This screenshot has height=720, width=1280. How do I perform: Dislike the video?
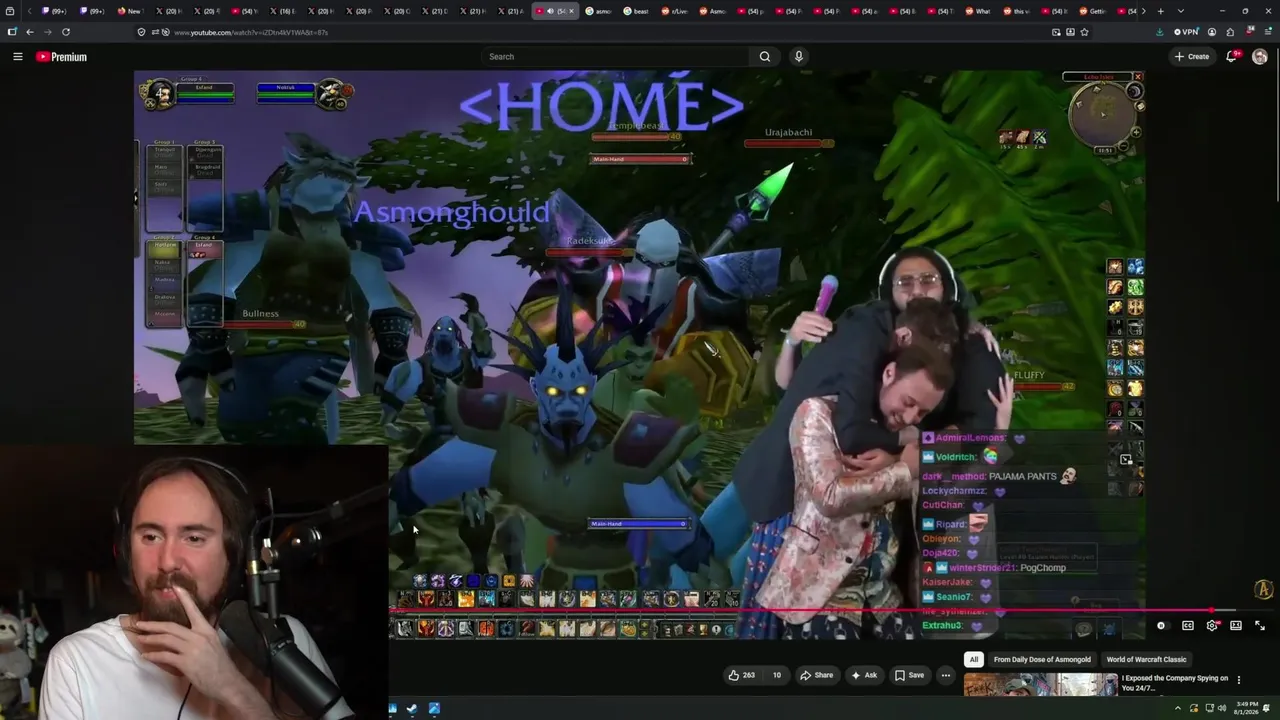click(x=777, y=675)
